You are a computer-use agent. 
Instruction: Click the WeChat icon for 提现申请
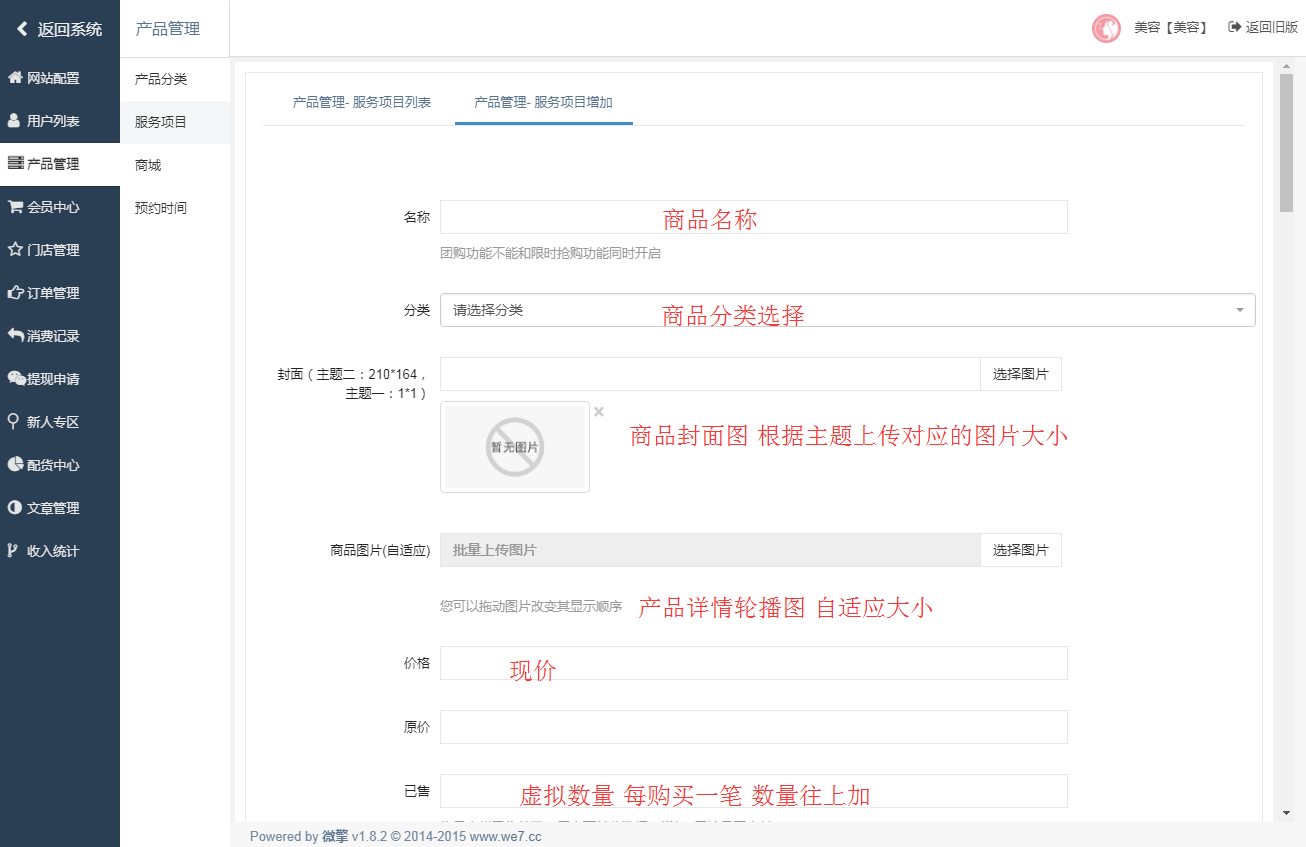coord(16,379)
